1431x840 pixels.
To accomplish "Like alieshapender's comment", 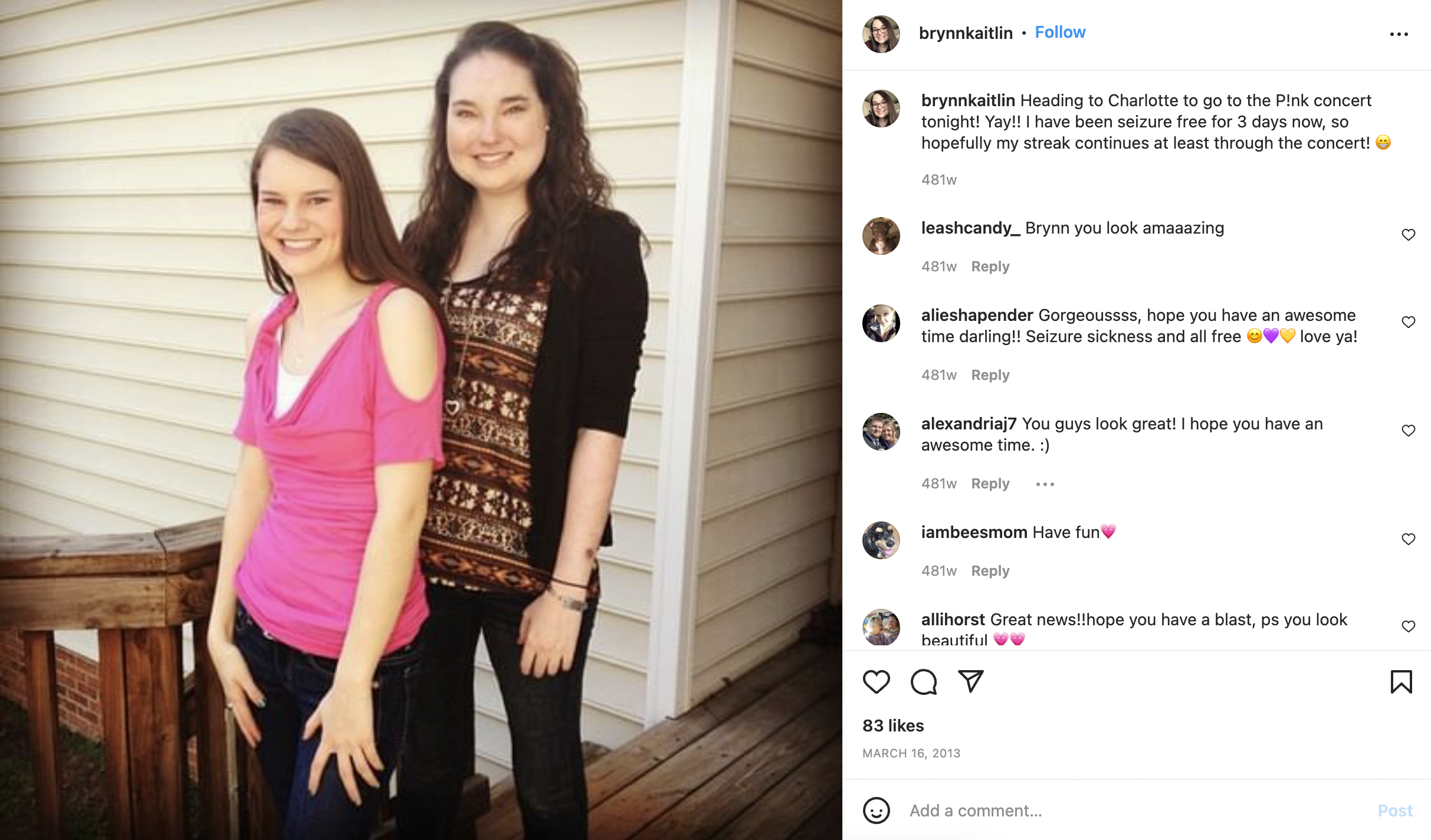I will coord(1408,322).
